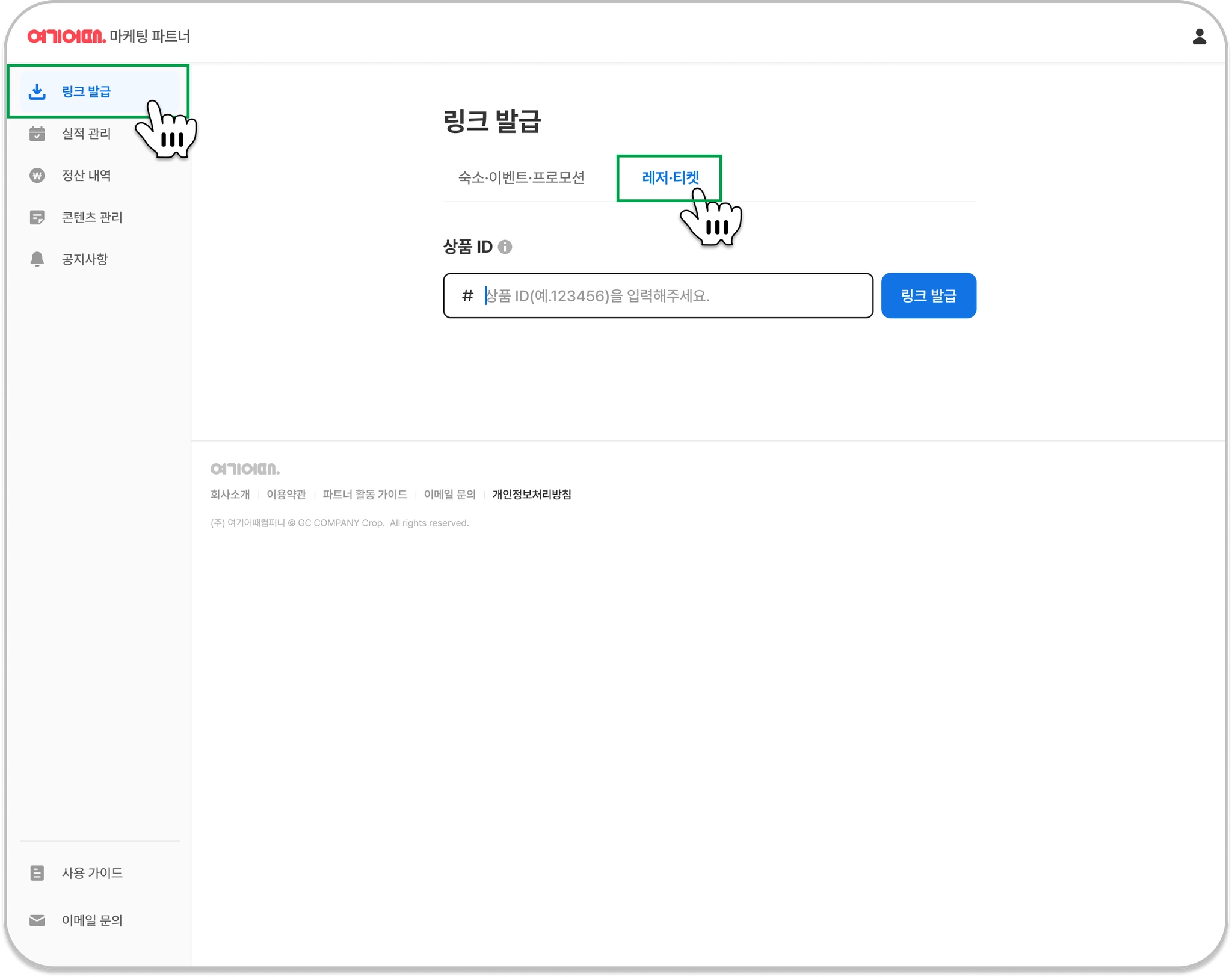Image resolution: width=1232 pixels, height=977 pixels.
Task: Click the 정산 내역 won icon
Action: click(x=37, y=176)
